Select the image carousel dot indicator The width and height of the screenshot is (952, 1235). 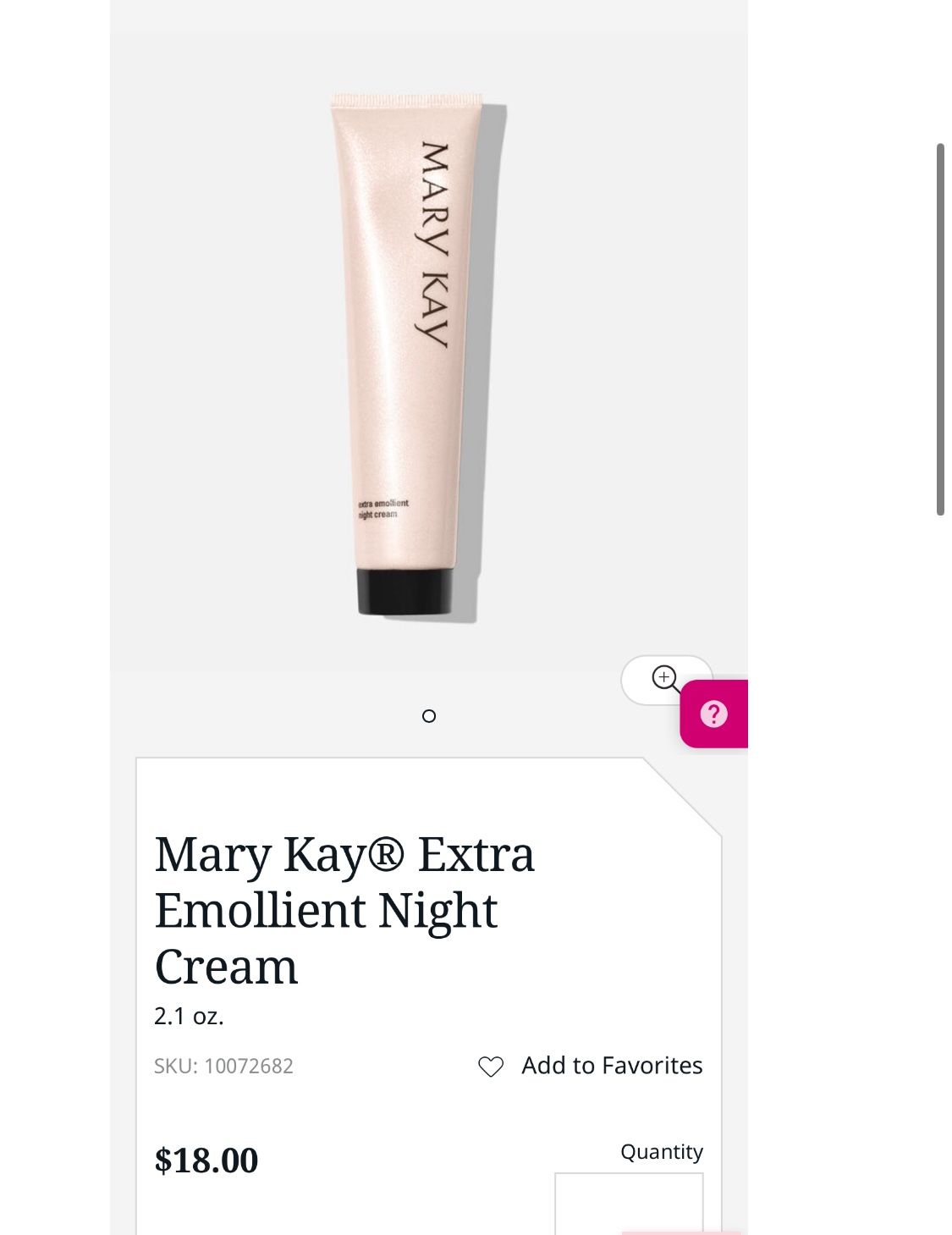click(x=429, y=716)
